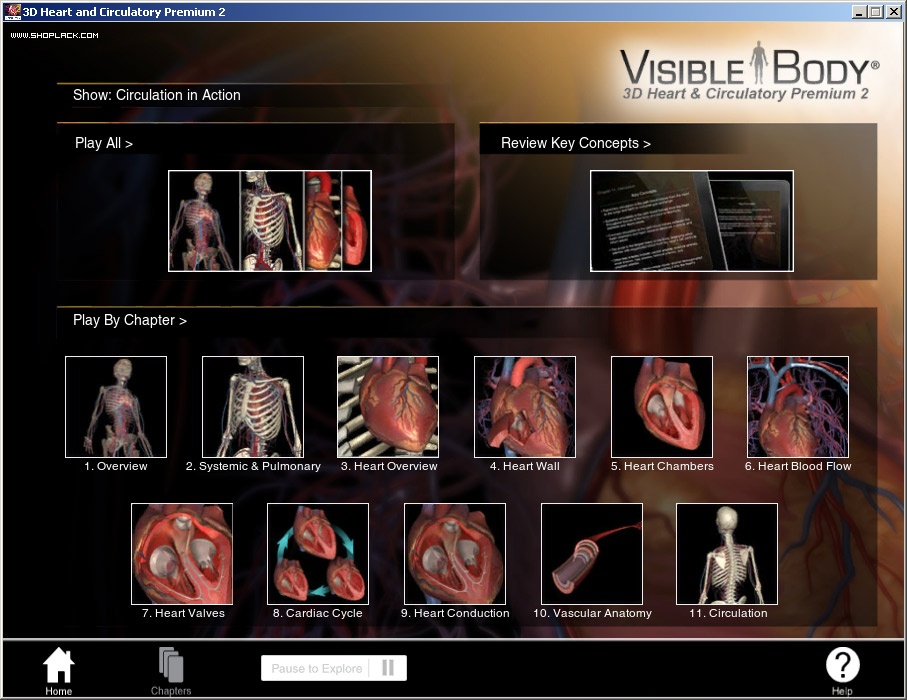907x700 pixels.
Task: Play chapter 6 Heart Blood Flow thumbnail
Action: coord(798,407)
